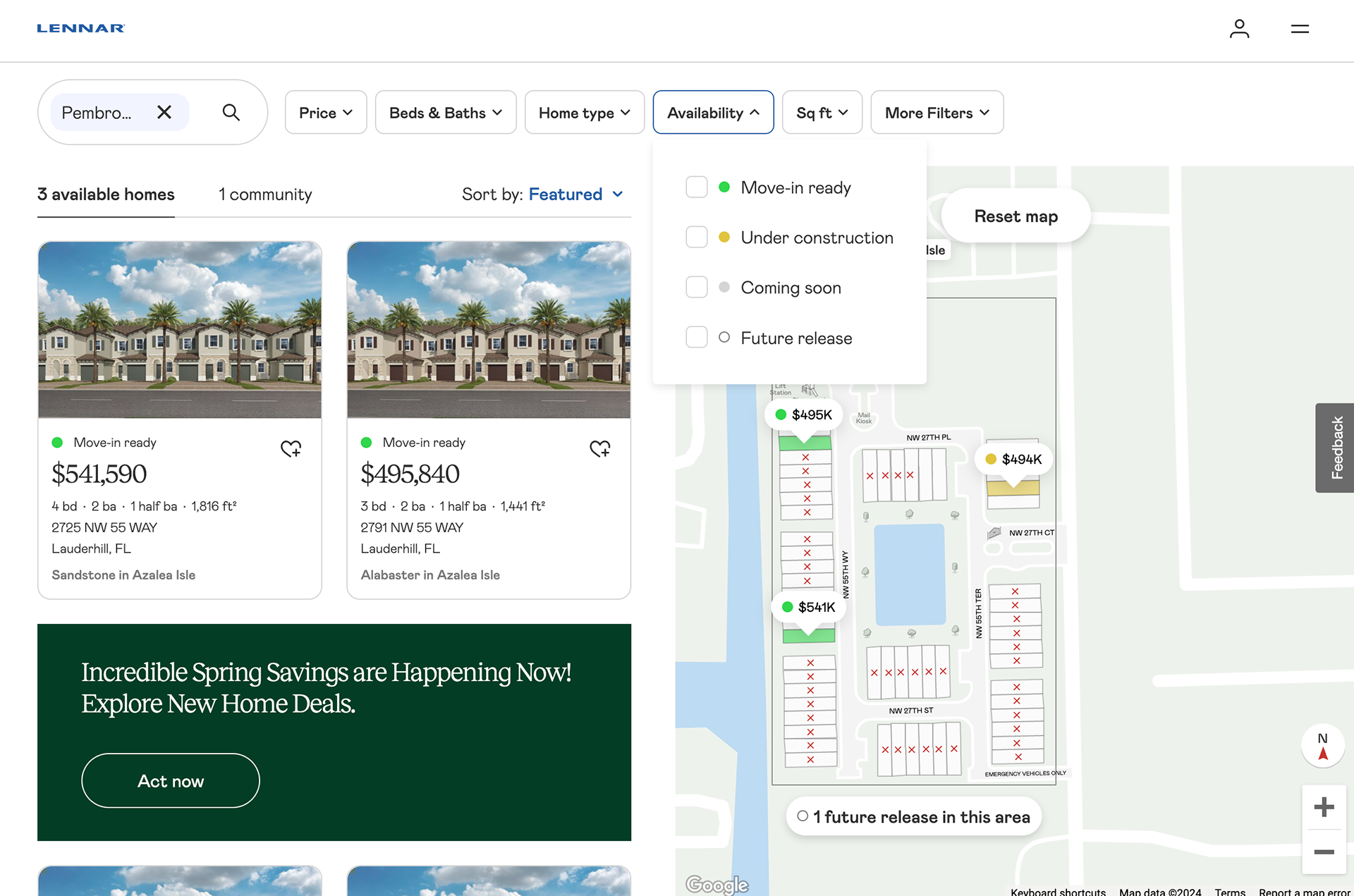This screenshot has width=1354, height=896.
Task: Select the $494K map price marker
Action: click(1013, 459)
